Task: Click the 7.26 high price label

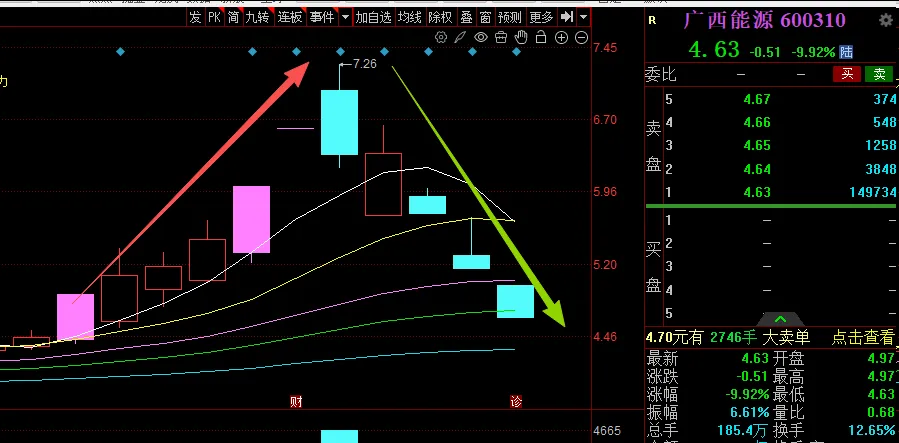Action: 365,64
